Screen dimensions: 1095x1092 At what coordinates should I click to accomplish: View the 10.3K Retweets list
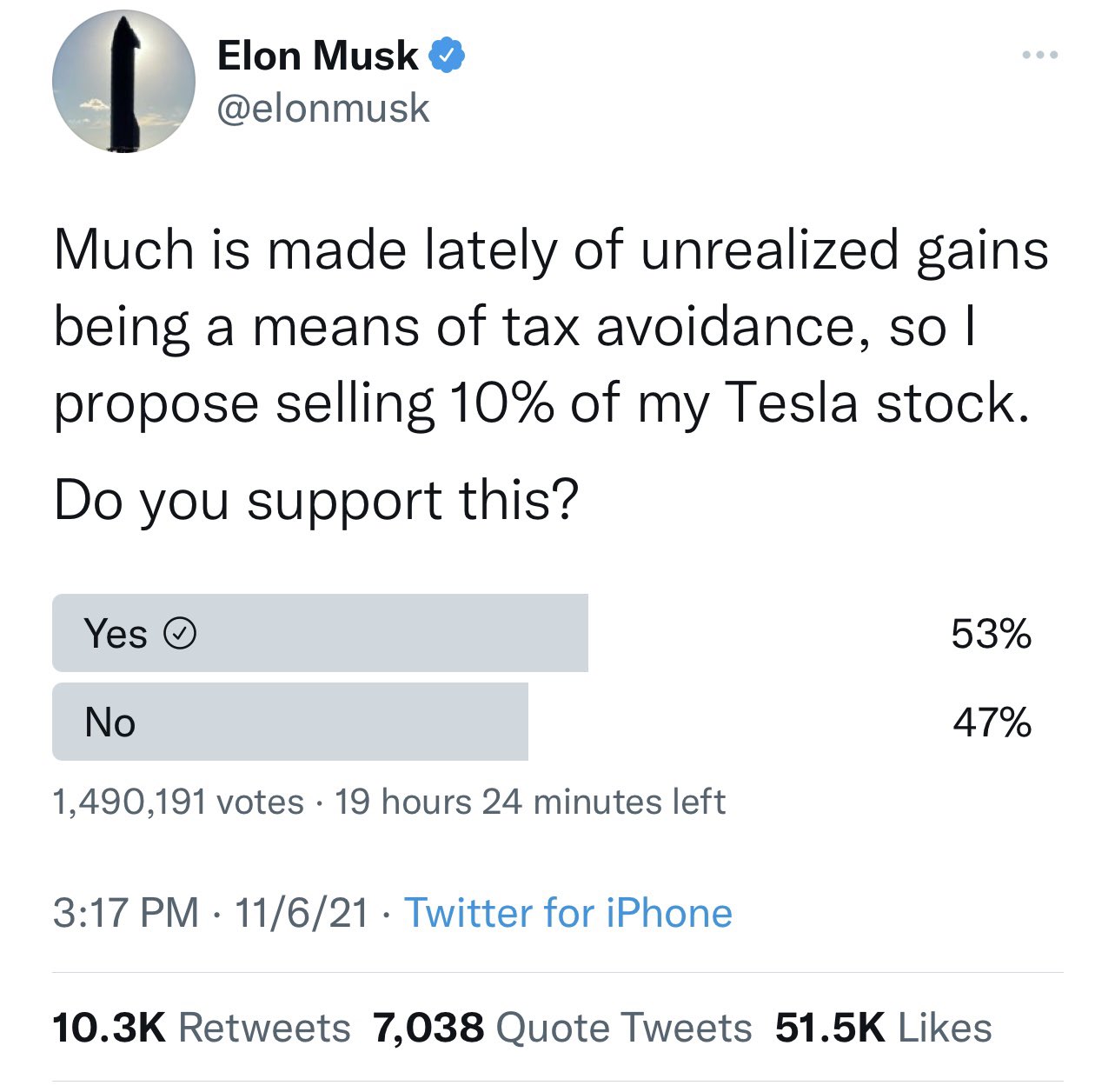[201, 1028]
